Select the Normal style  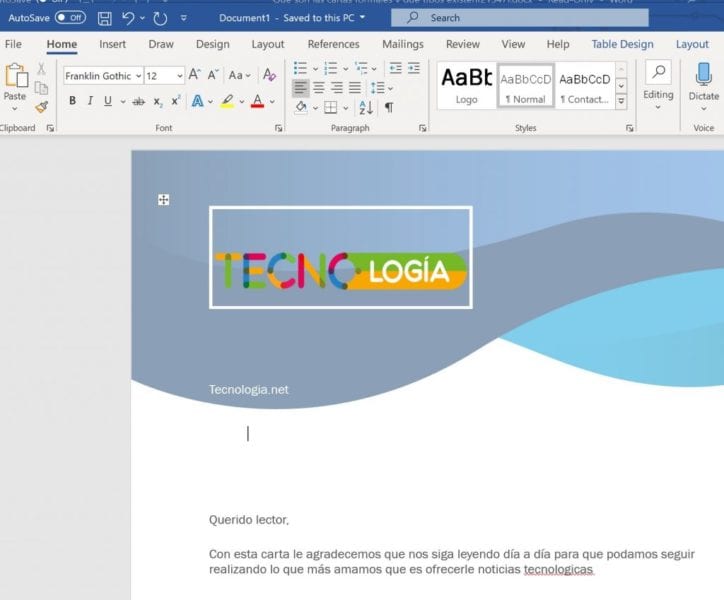click(526, 86)
